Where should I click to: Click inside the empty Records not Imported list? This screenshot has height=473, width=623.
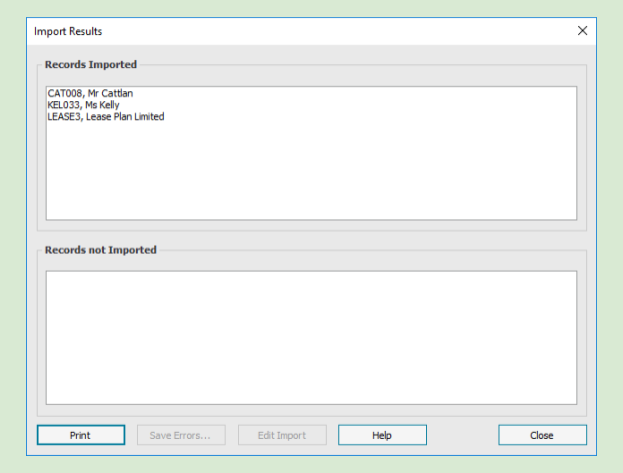310,336
